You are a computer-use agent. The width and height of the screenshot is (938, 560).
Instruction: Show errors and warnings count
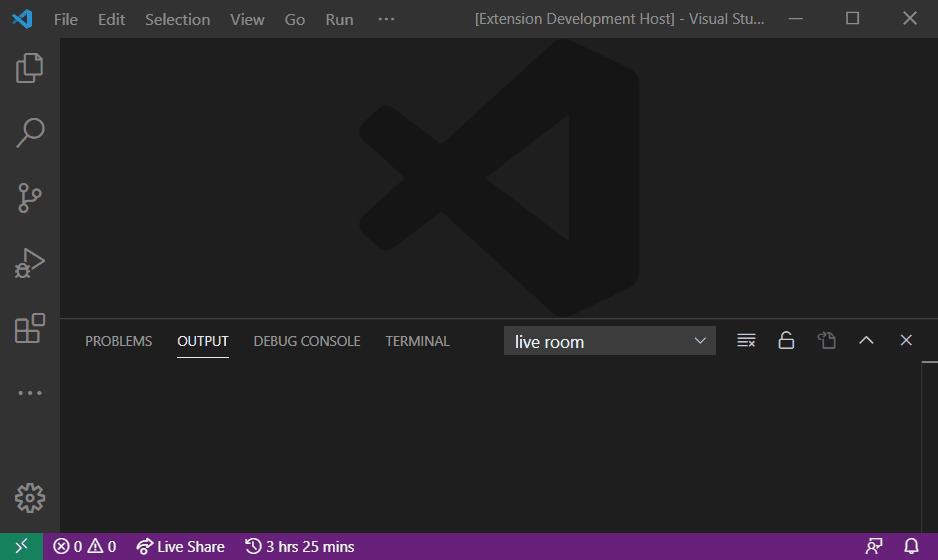(x=84, y=546)
